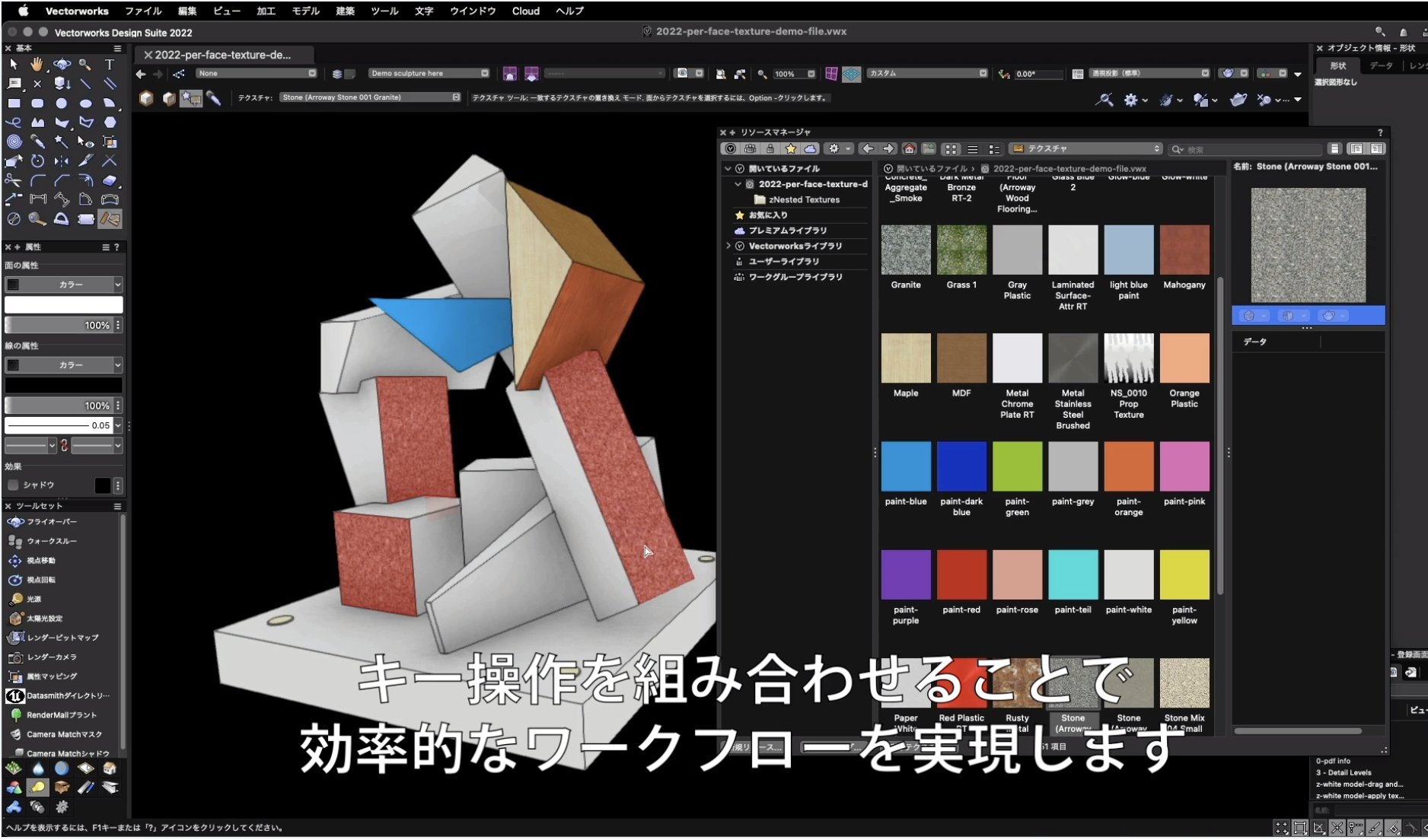Switch to the データ tab in Object Info

1381,65
